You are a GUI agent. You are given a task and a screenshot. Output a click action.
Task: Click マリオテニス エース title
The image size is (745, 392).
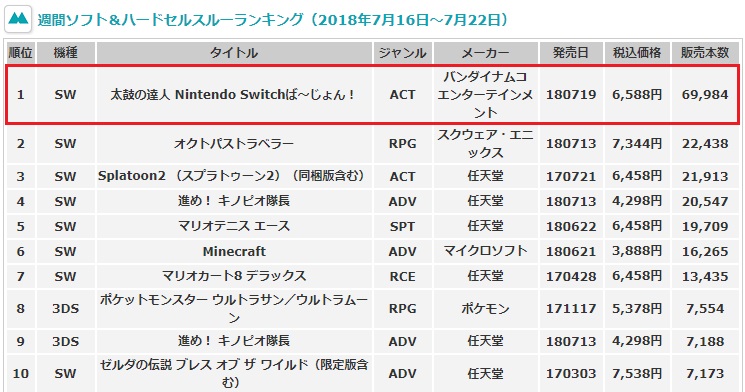click(x=234, y=226)
